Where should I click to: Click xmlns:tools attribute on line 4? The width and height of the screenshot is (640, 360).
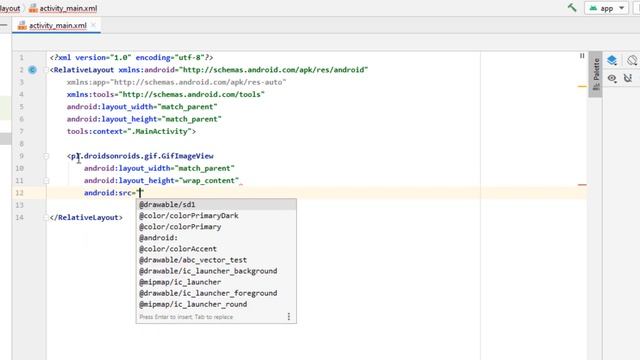click(166, 94)
